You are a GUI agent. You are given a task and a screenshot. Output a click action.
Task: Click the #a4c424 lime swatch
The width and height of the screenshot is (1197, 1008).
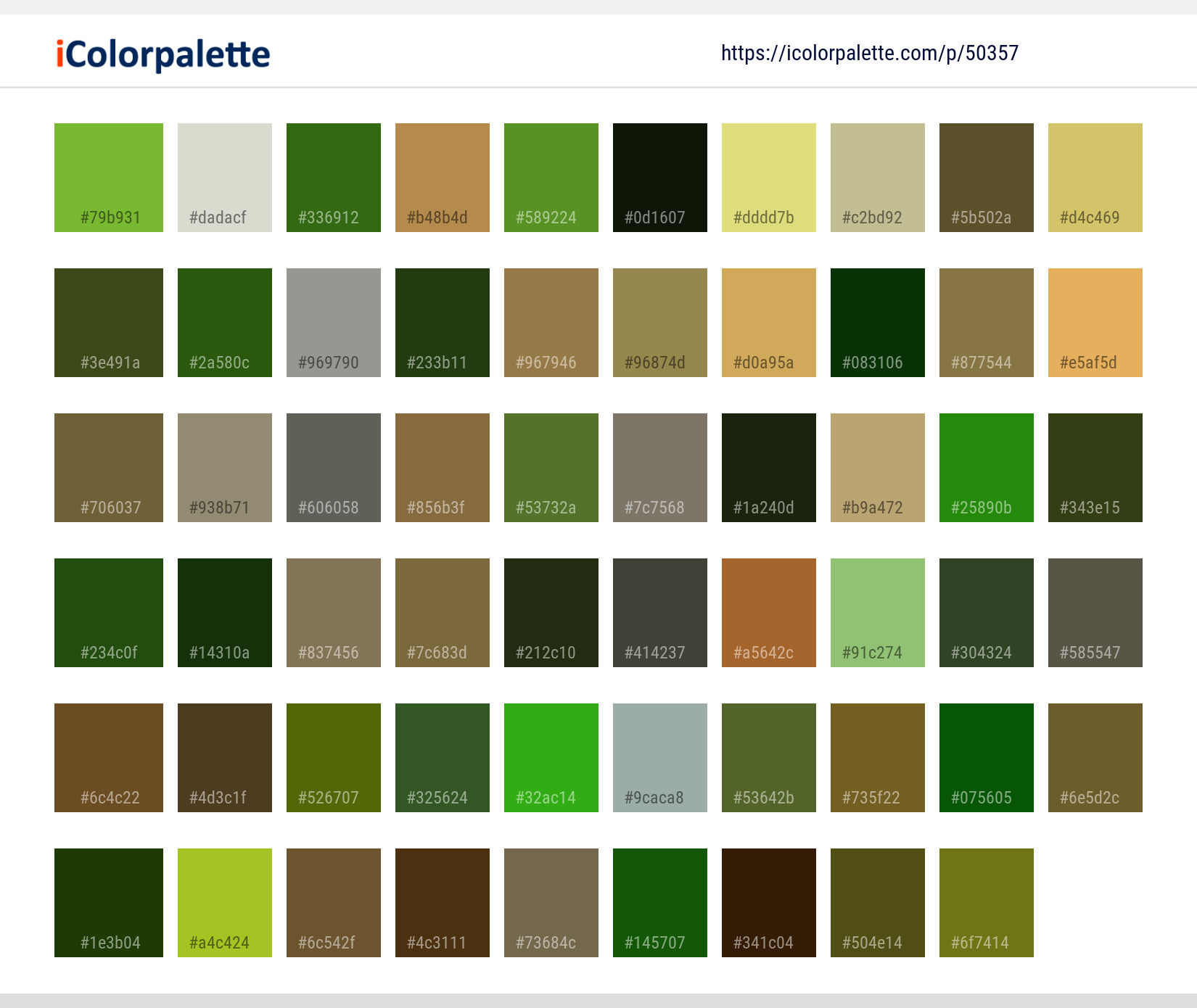pyautogui.click(x=224, y=902)
